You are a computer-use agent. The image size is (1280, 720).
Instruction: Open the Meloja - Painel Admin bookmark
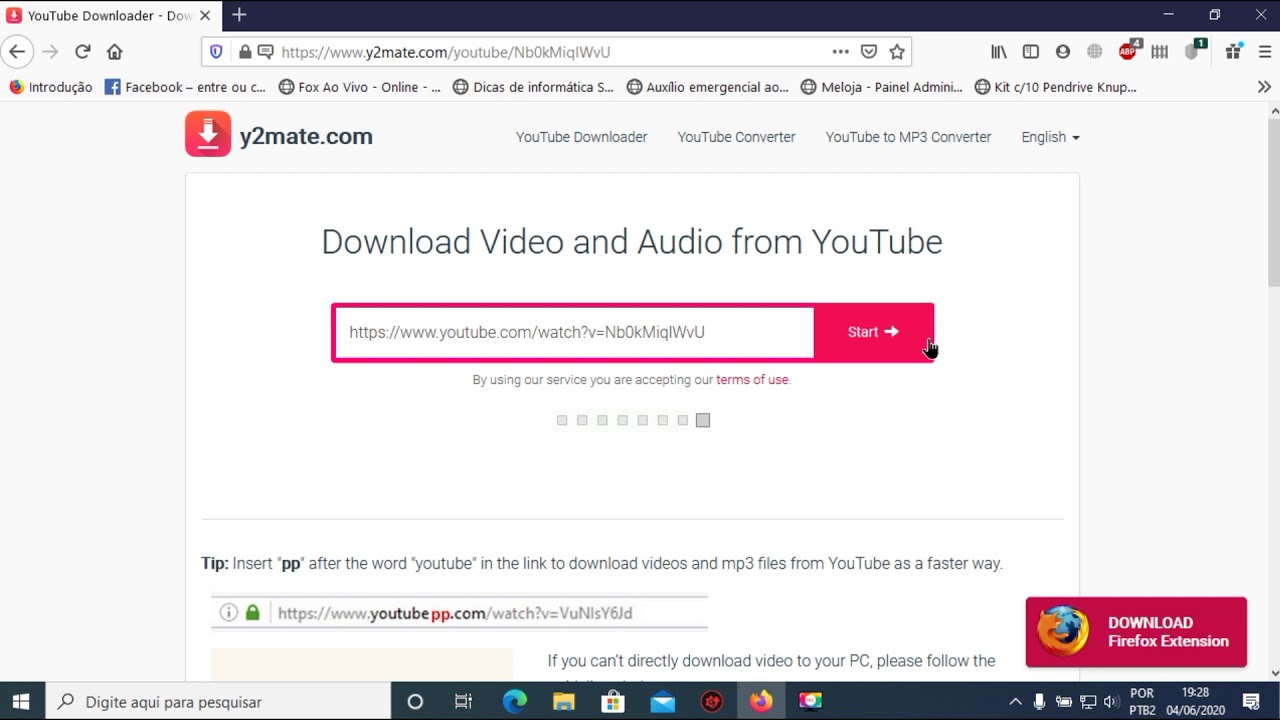point(882,87)
